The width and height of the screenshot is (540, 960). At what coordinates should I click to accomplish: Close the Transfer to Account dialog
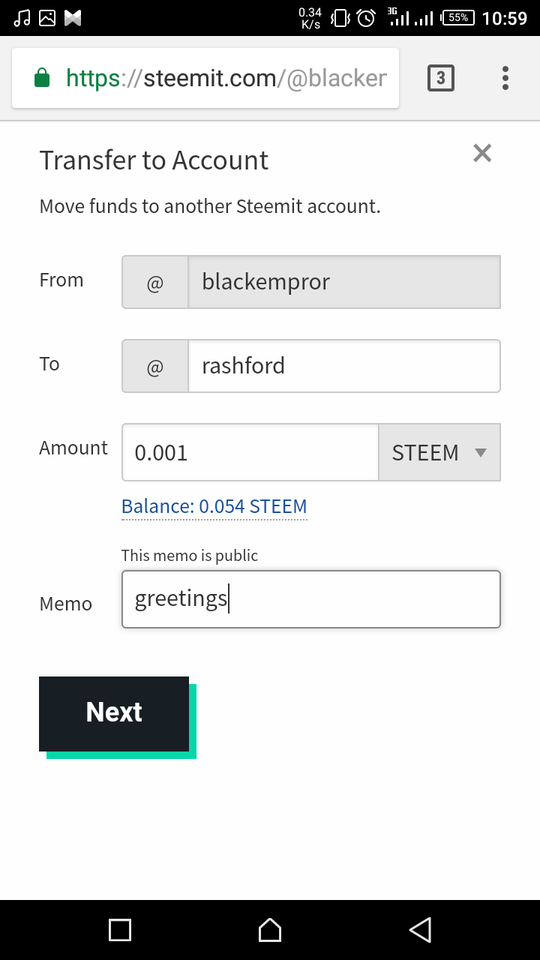coord(482,154)
